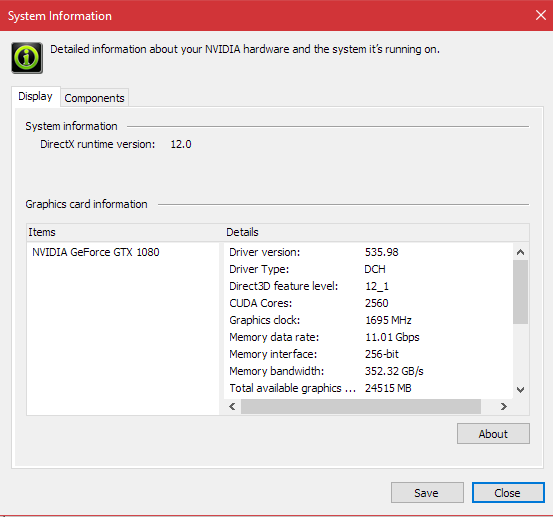The height and width of the screenshot is (517, 553).
Task: Select the Display tab
Action: point(36,96)
